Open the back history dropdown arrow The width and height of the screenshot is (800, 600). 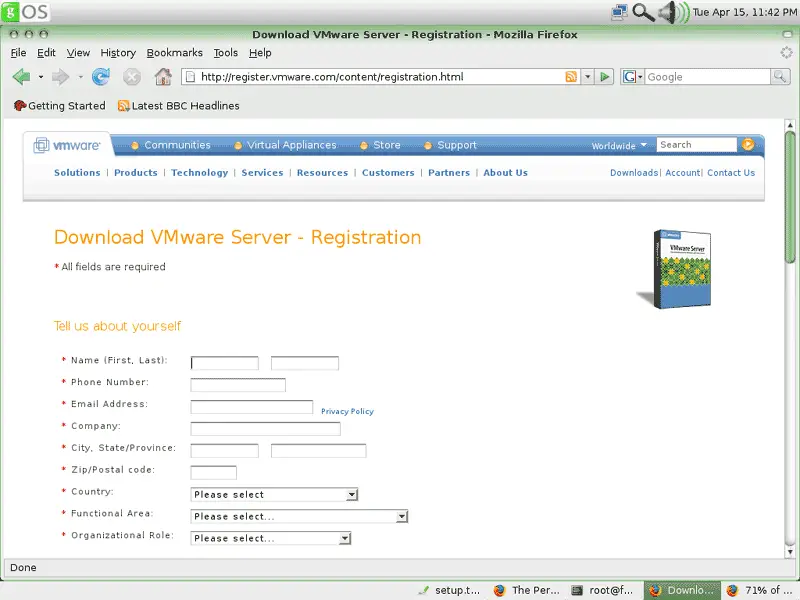click(x=41, y=77)
